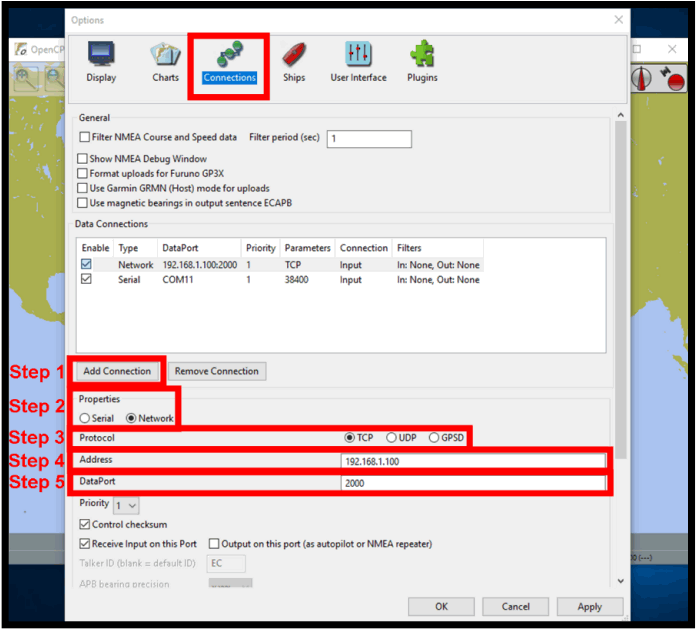Select the TCP protocol
This screenshot has width=699, height=631.
click(359, 438)
